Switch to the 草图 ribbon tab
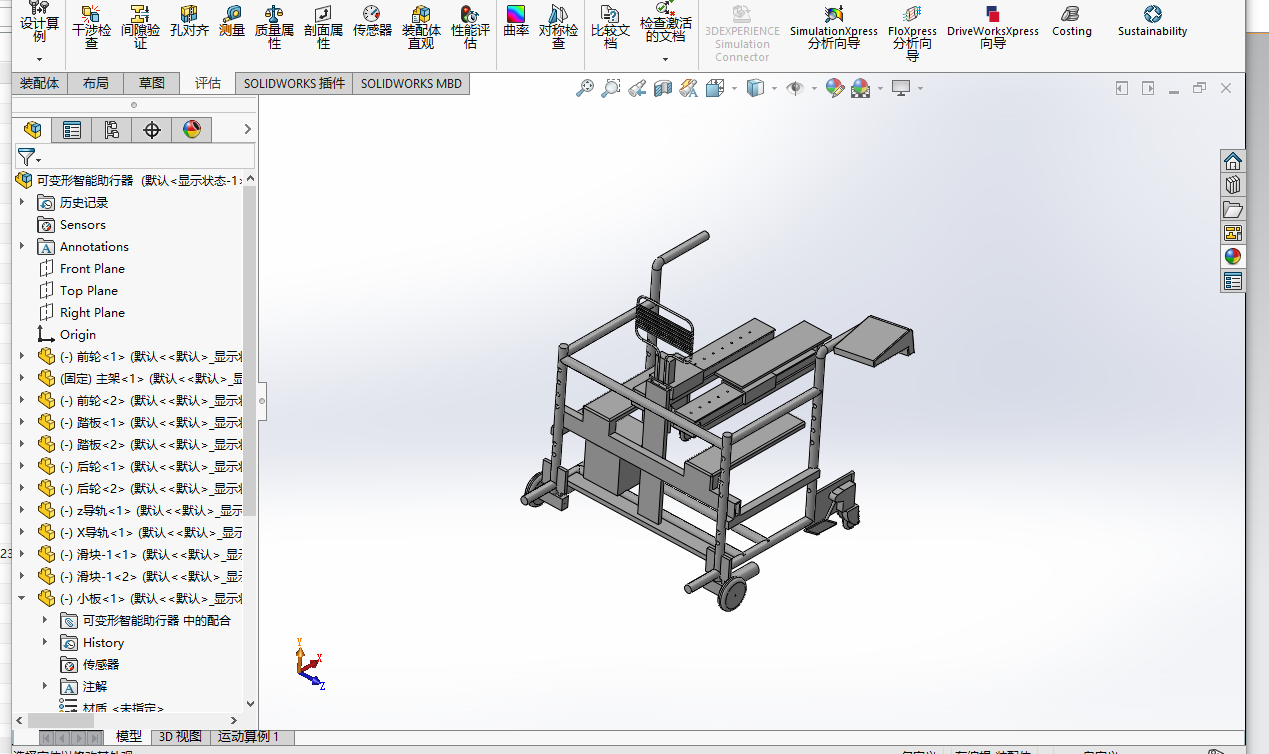The width and height of the screenshot is (1269, 754). coord(152,83)
